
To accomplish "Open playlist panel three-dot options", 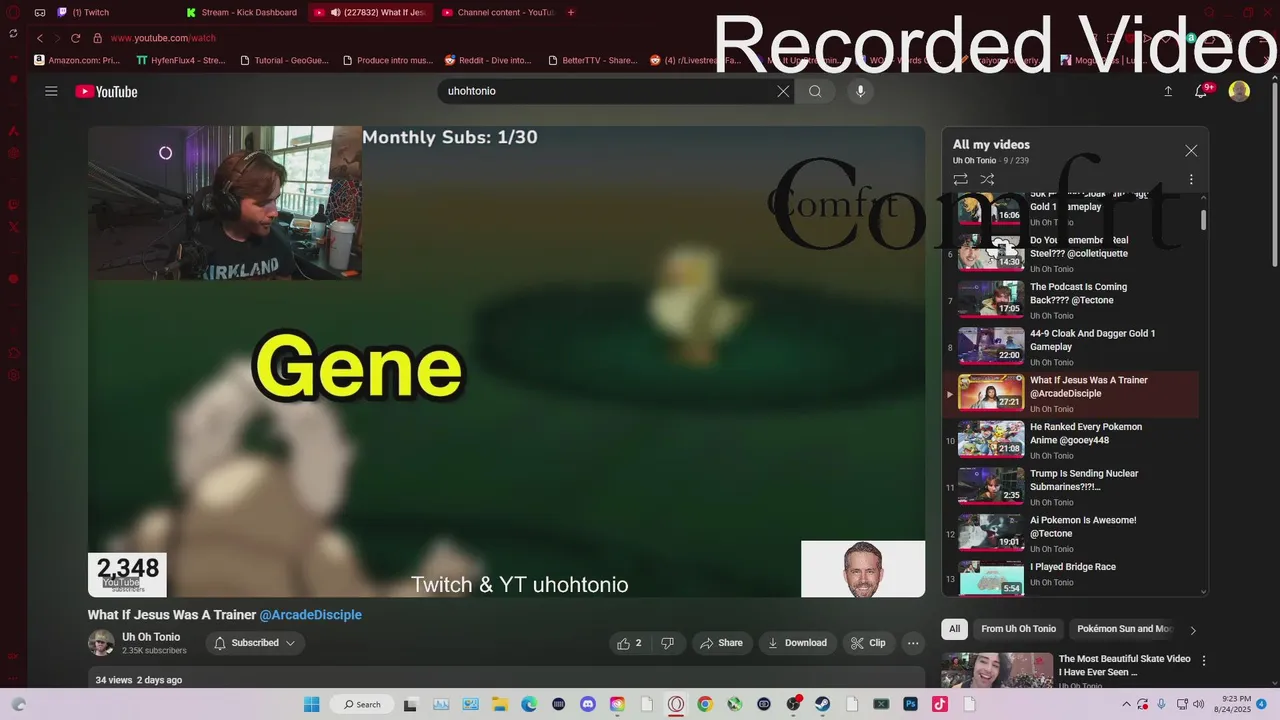I will [1191, 180].
